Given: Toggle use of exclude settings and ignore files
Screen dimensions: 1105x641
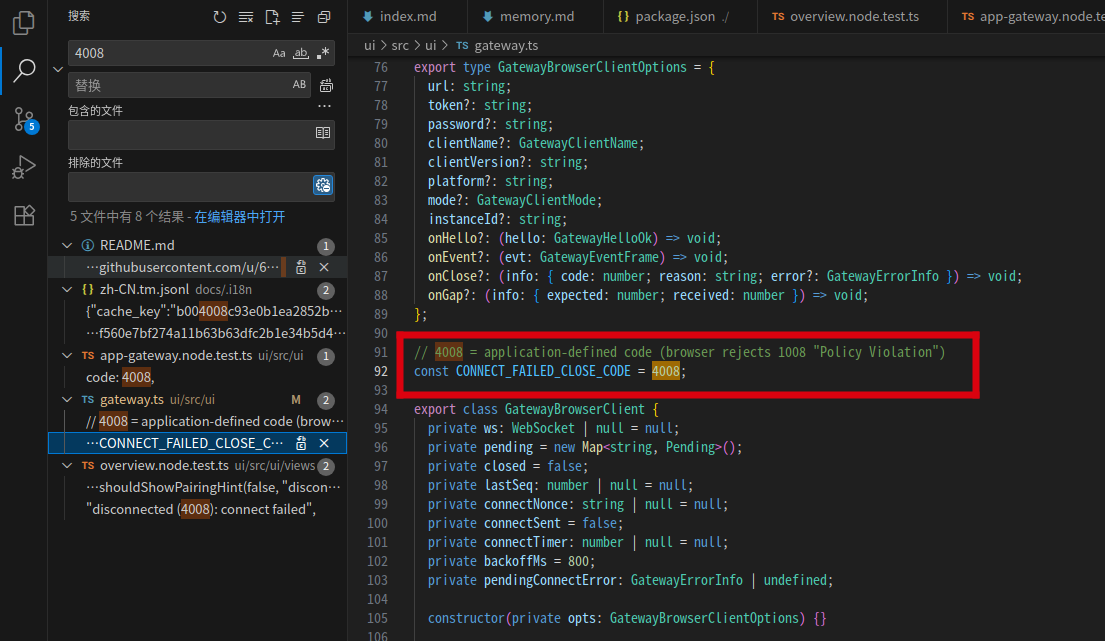Looking at the screenshot, I should (x=323, y=185).
